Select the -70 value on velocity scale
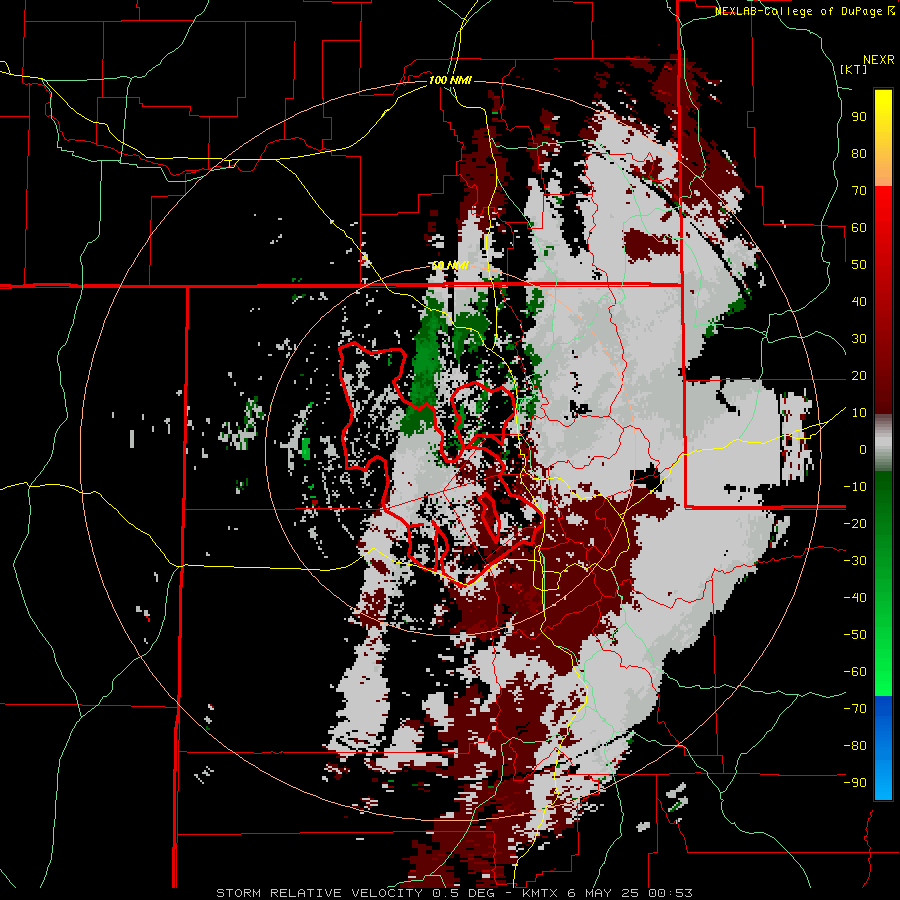Screen dimensions: 900x900 pyautogui.click(x=855, y=709)
